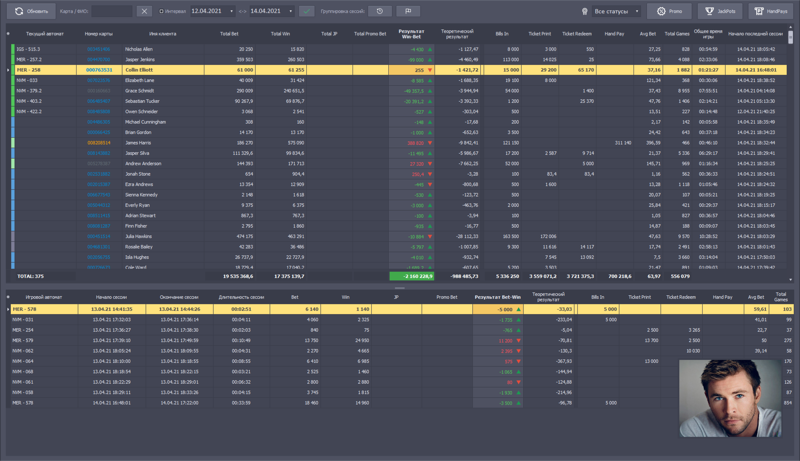Viewport: 800px width, 461px height.
Task: Open the Promo panel
Action: pyautogui.click(x=670, y=11)
